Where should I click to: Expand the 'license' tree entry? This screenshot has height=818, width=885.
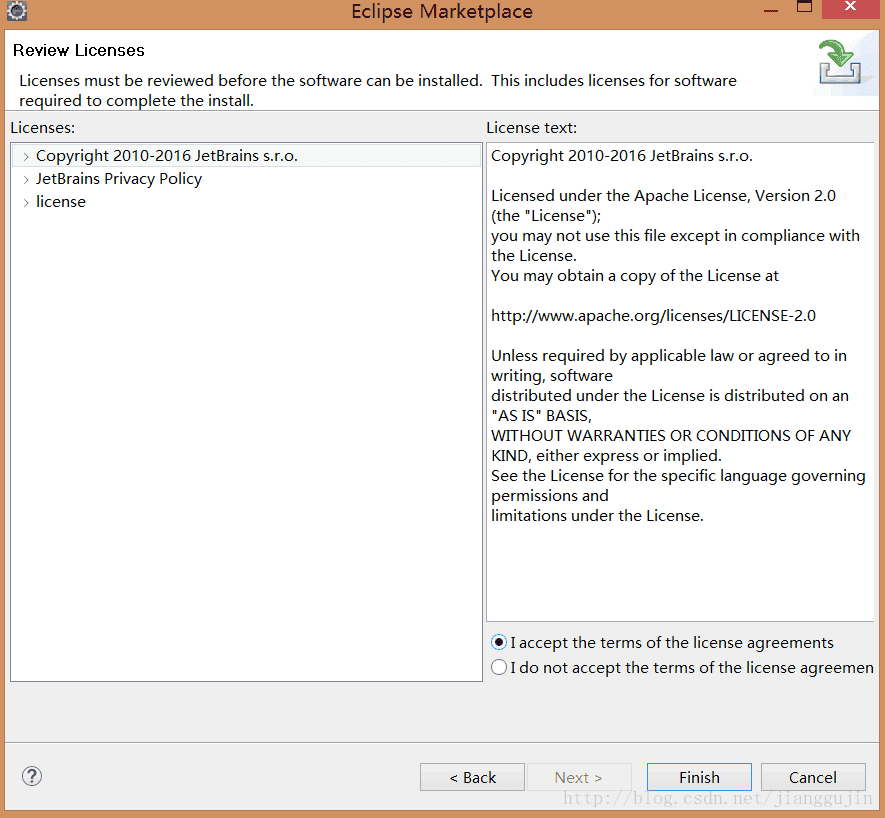coord(26,203)
